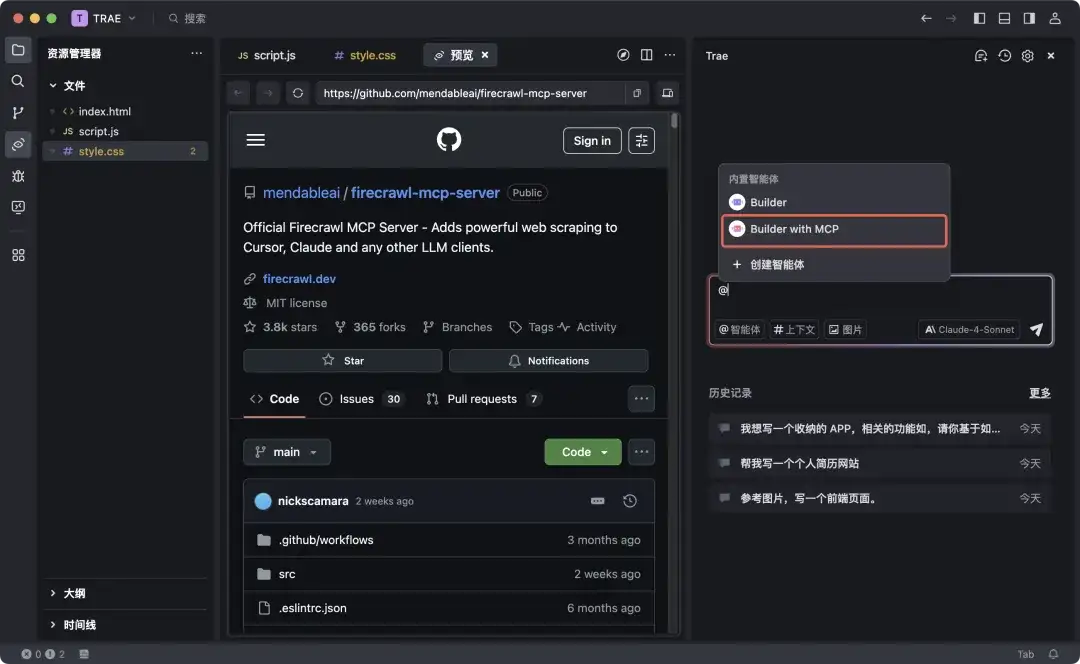This screenshot has height=664, width=1080.
Task: Open the debug bug icon in activity bar
Action: 18,176
